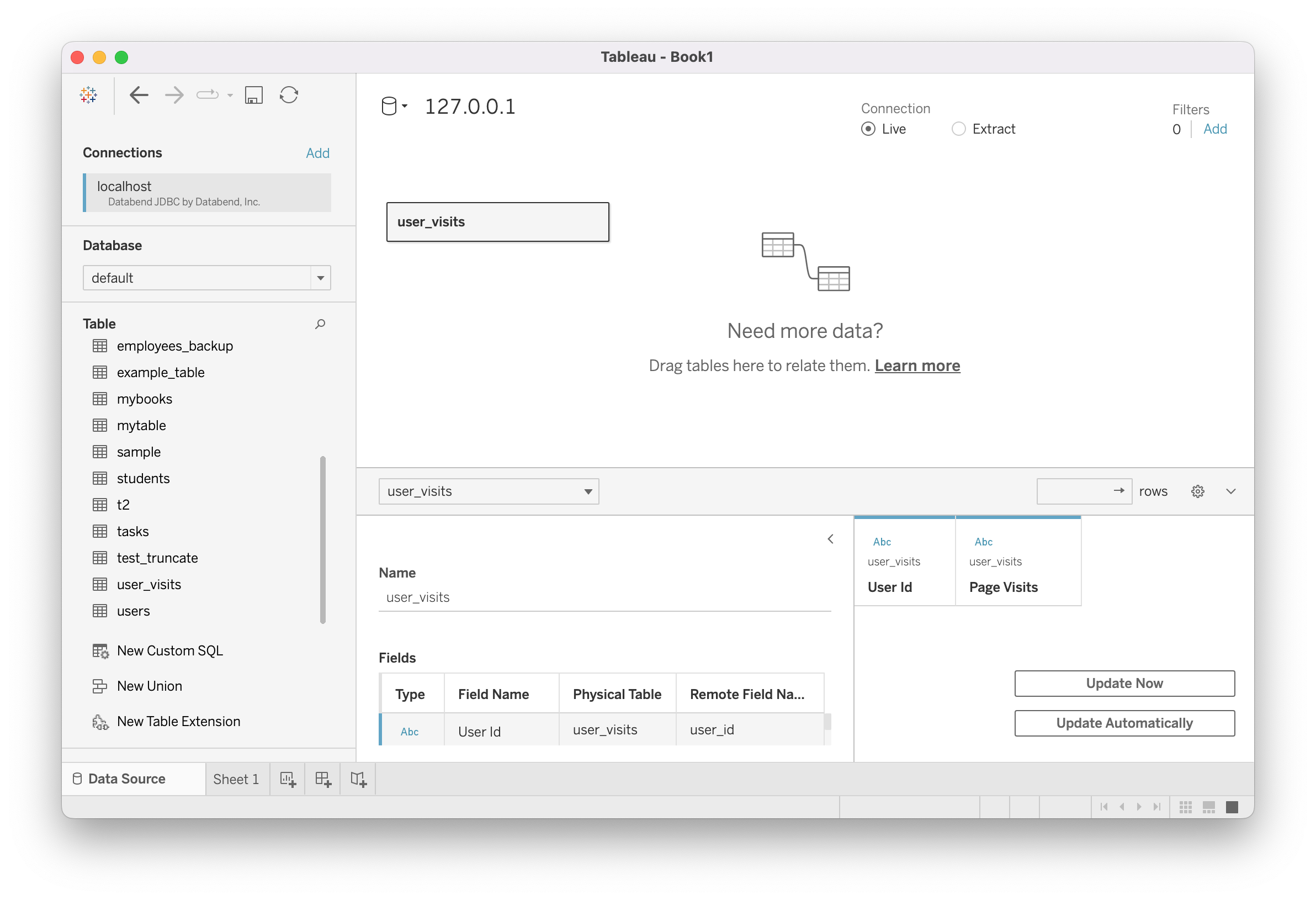Go to the previous sheet navigation arrow
1316x900 pixels.
click(x=1122, y=807)
